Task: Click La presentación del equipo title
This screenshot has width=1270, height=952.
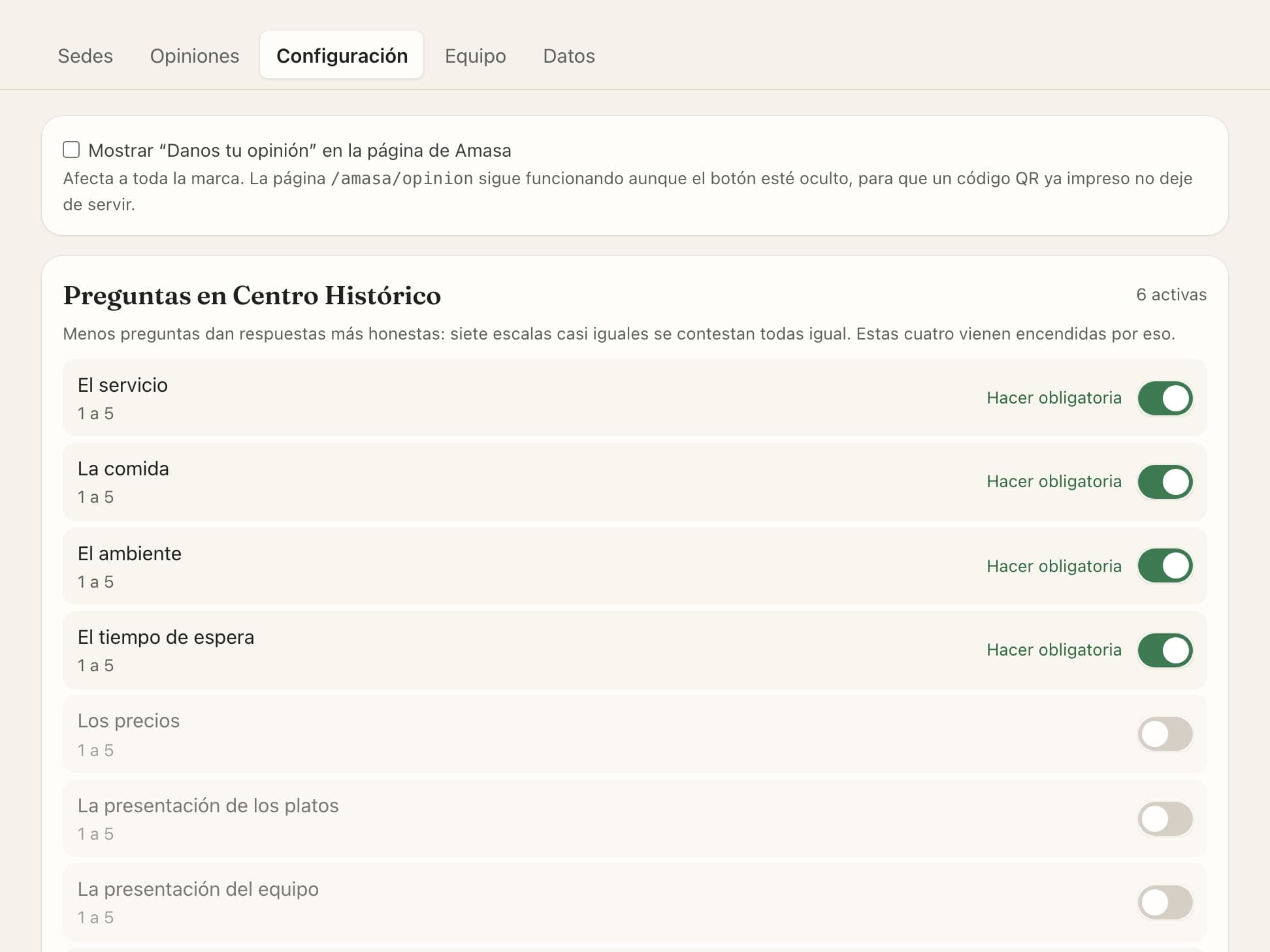Action: 198,889
